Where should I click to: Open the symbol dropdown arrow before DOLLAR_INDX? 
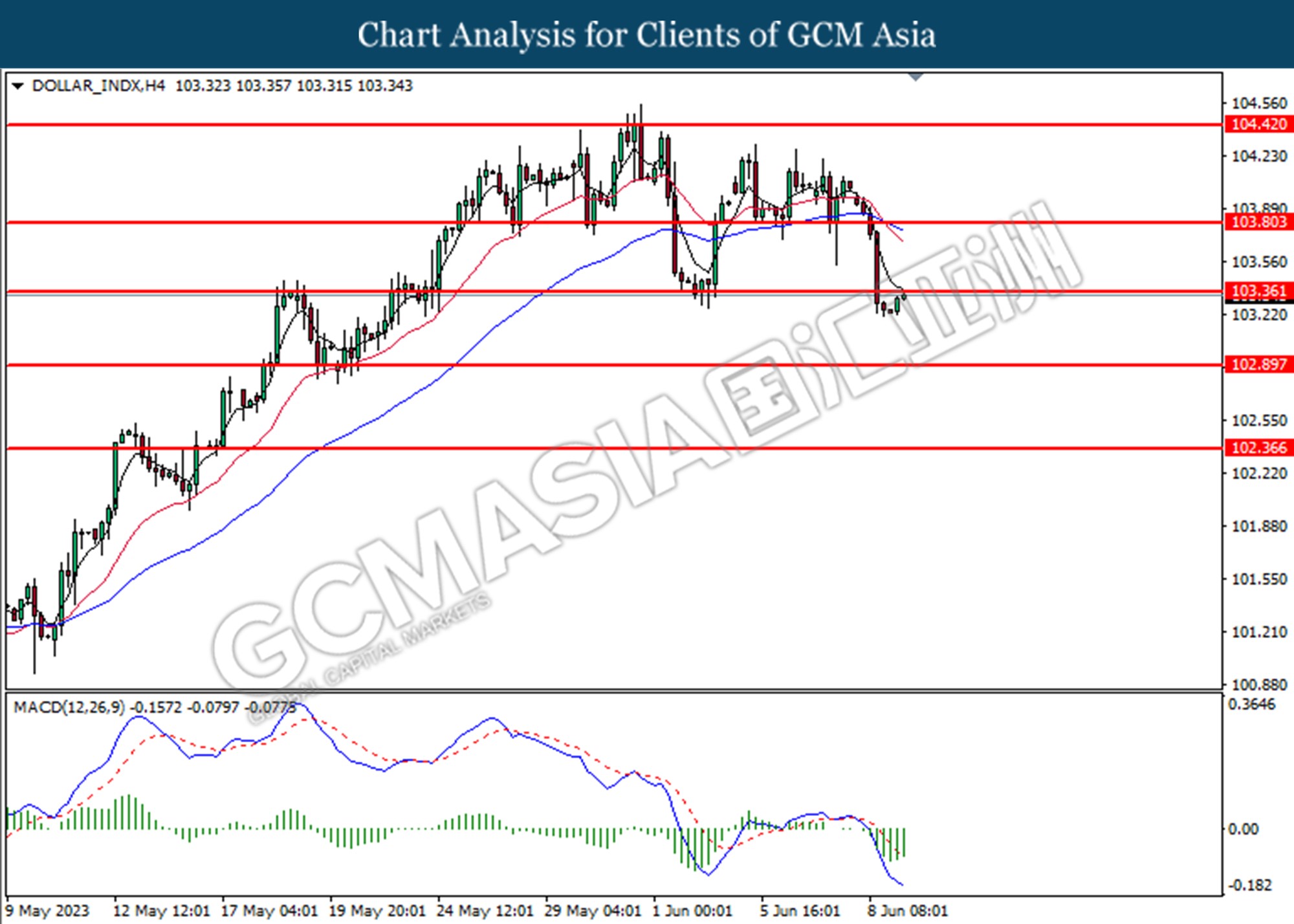[x=17, y=86]
